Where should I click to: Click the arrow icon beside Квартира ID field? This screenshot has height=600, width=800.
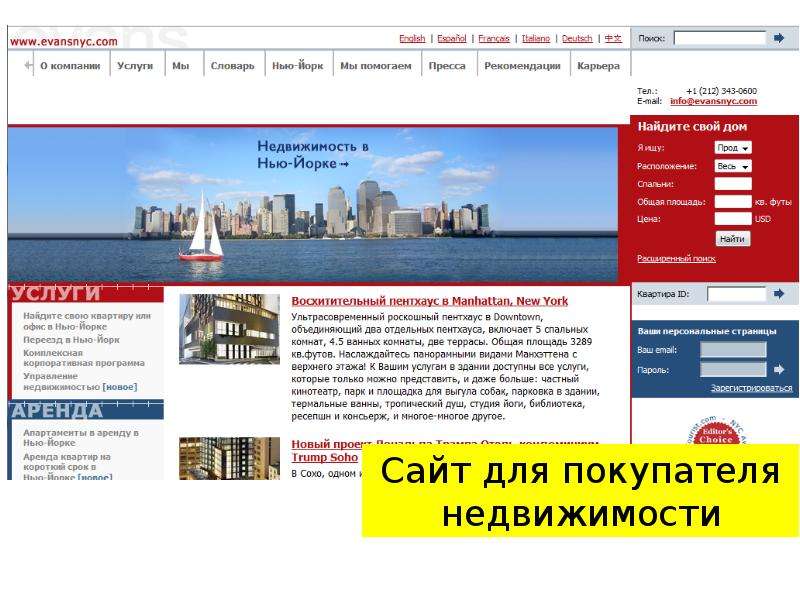click(x=779, y=293)
